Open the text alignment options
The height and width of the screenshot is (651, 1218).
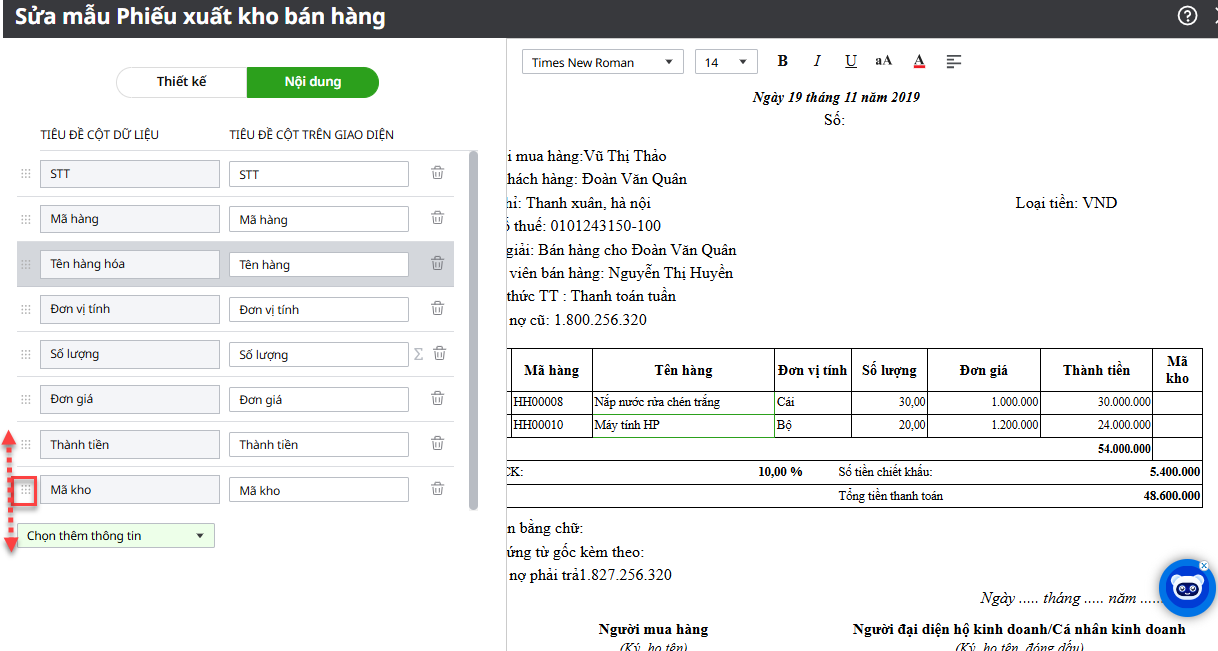coord(954,62)
